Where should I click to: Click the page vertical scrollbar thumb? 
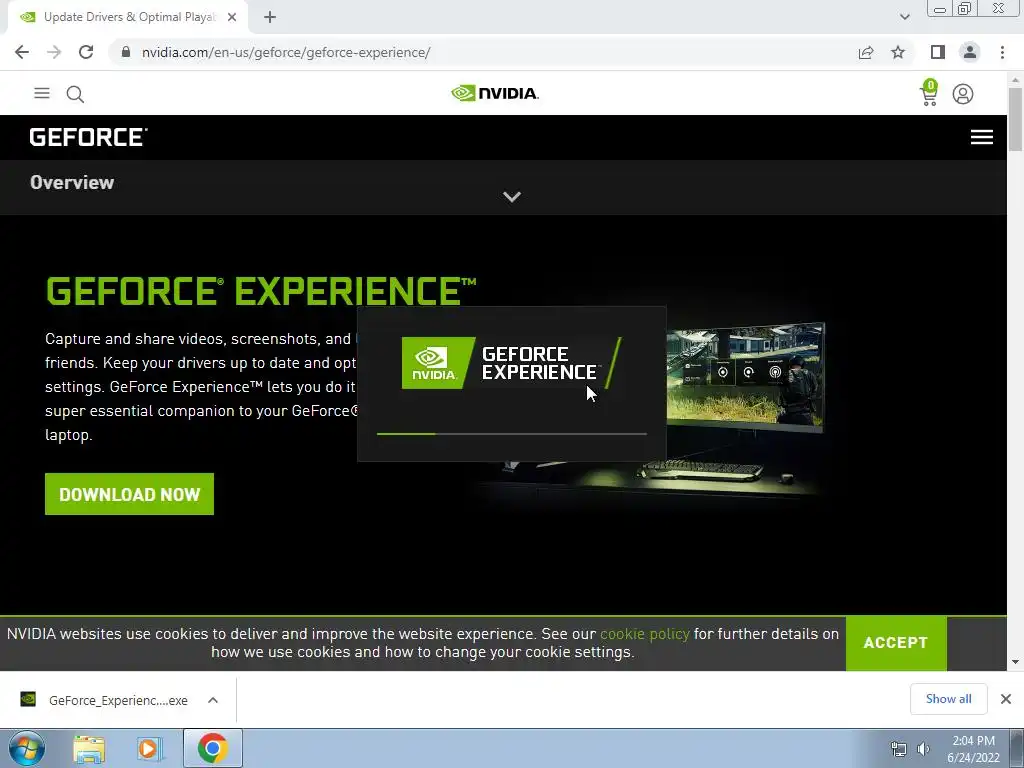1015,118
